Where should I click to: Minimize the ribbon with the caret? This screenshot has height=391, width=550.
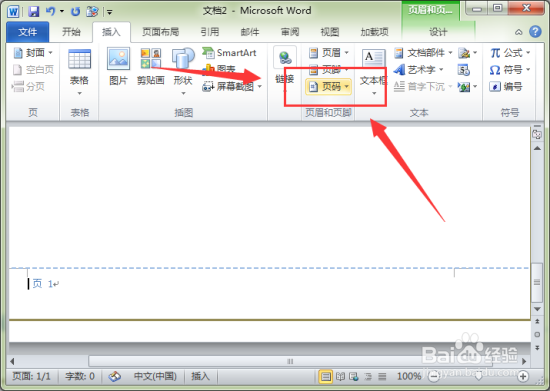pos(518,32)
